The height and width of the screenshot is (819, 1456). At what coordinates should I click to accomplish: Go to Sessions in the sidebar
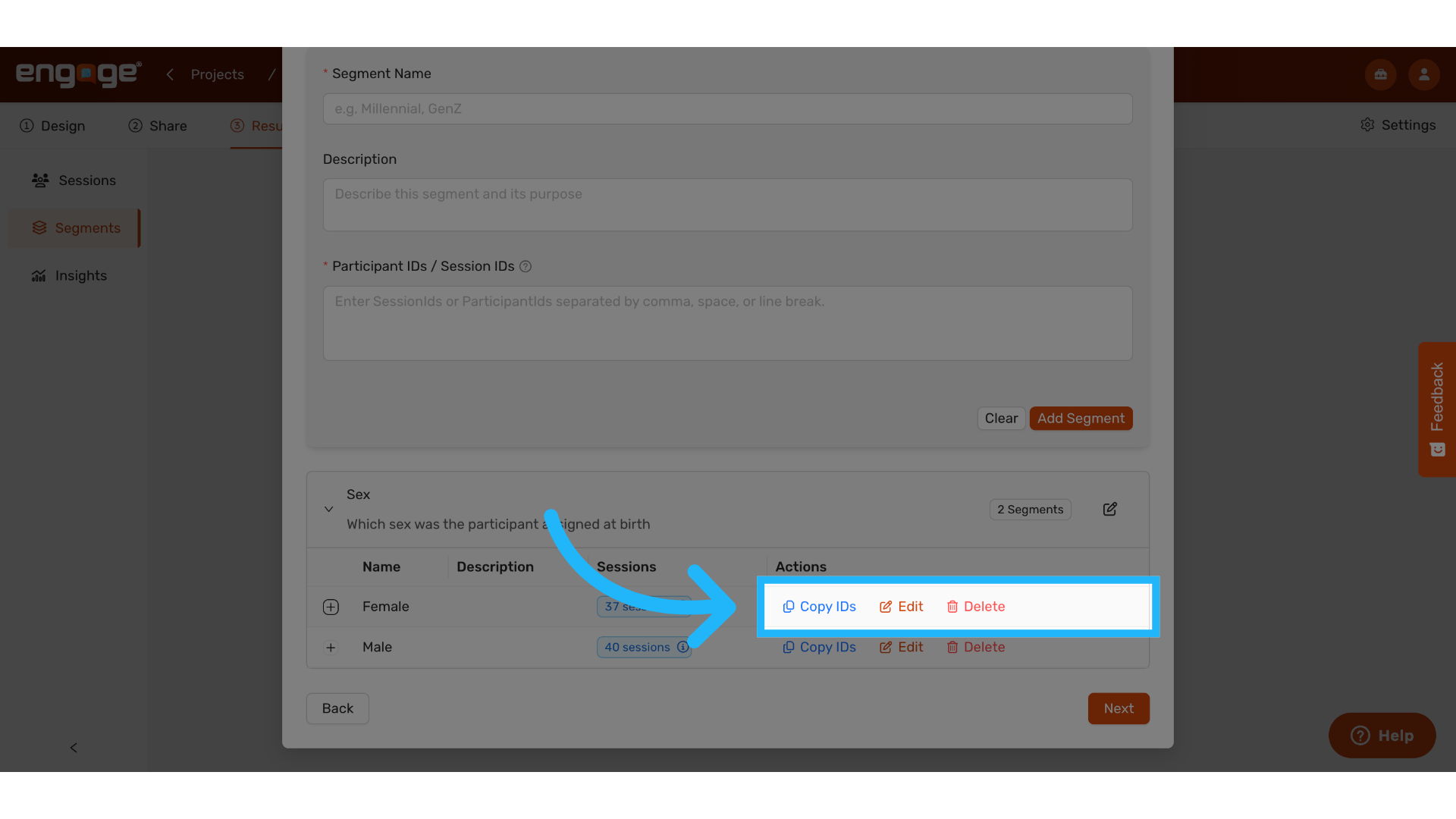(x=74, y=180)
